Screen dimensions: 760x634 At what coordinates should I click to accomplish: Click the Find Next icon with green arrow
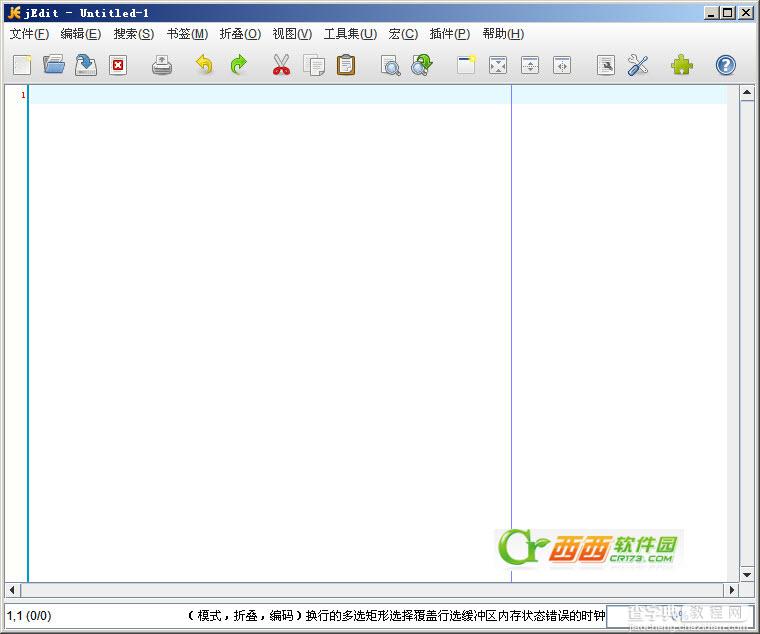[422, 65]
